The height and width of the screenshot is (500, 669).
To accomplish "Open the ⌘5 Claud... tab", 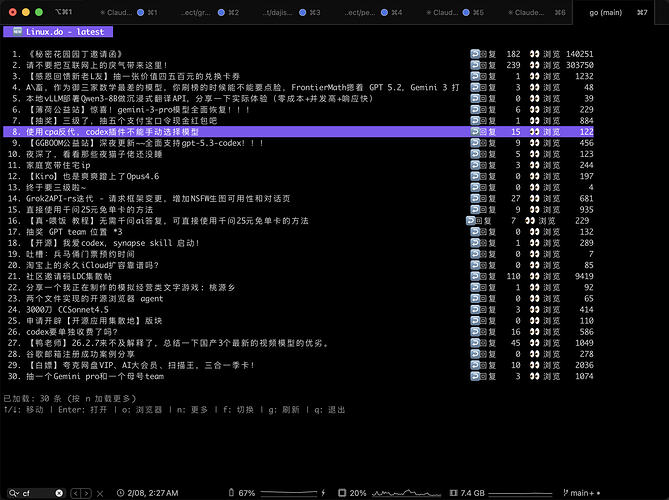I will pos(454,12).
